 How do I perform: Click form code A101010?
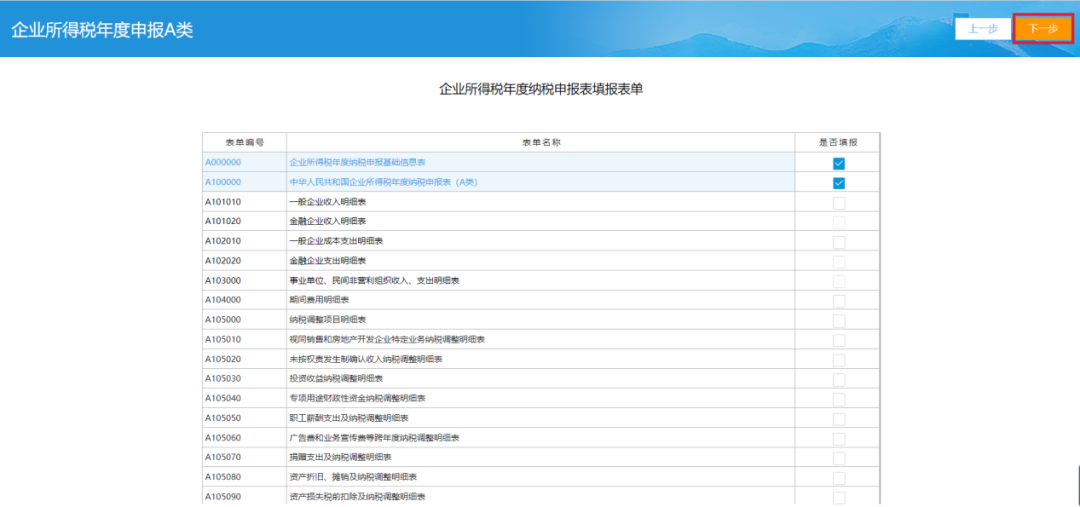pos(223,202)
